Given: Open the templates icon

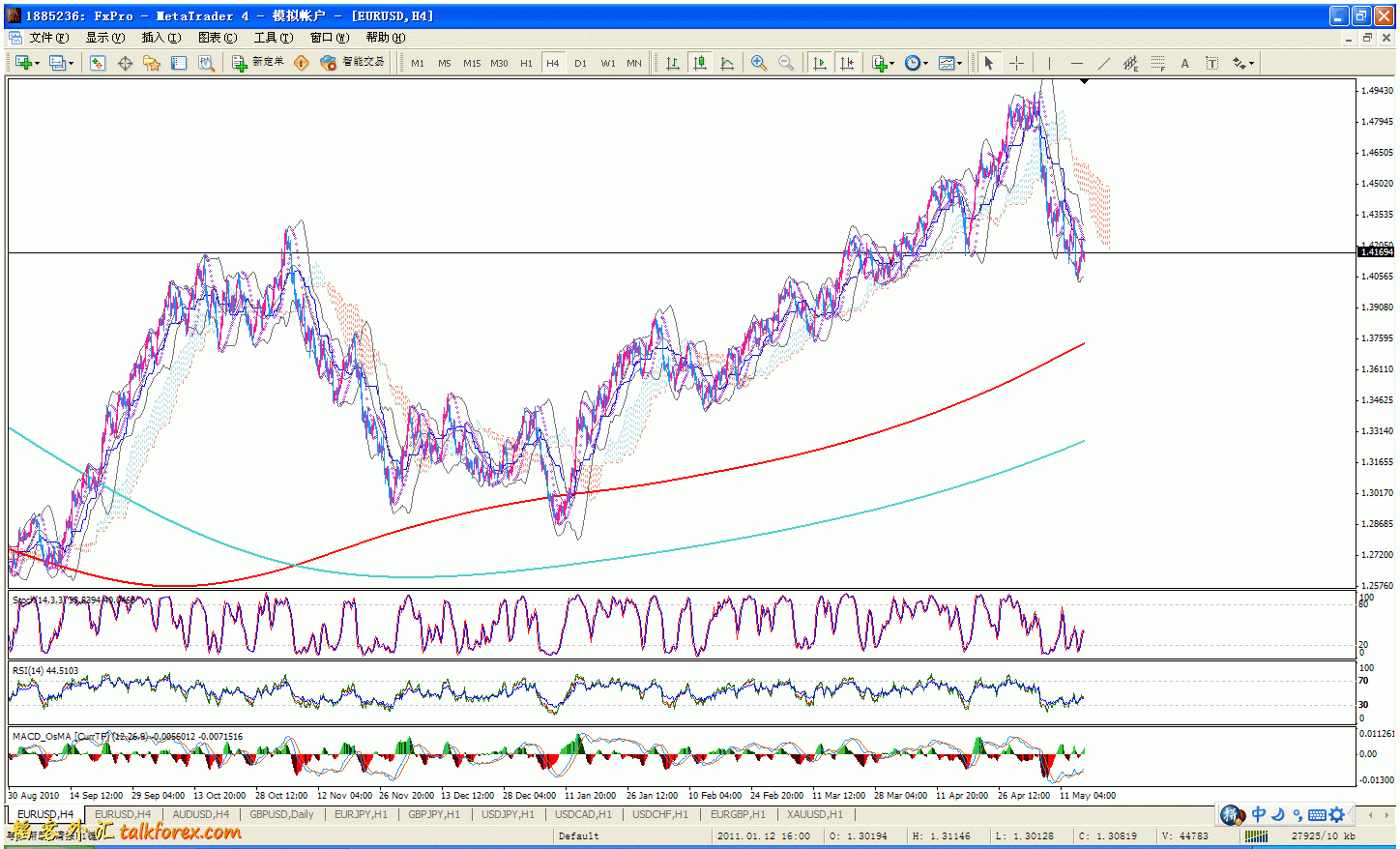Looking at the screenshot, I should pos(947,63).
